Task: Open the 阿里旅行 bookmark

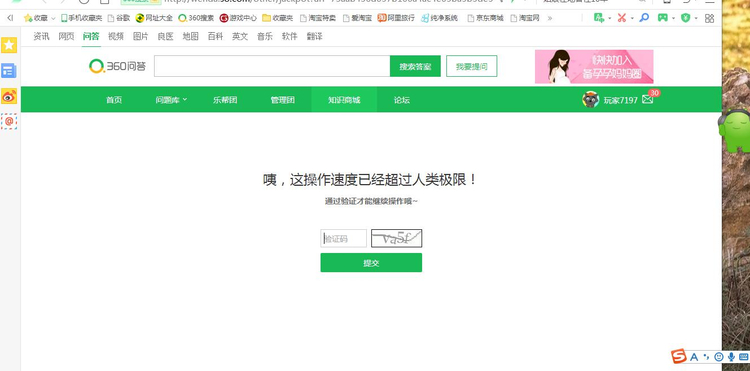Action: coord(396,18)
